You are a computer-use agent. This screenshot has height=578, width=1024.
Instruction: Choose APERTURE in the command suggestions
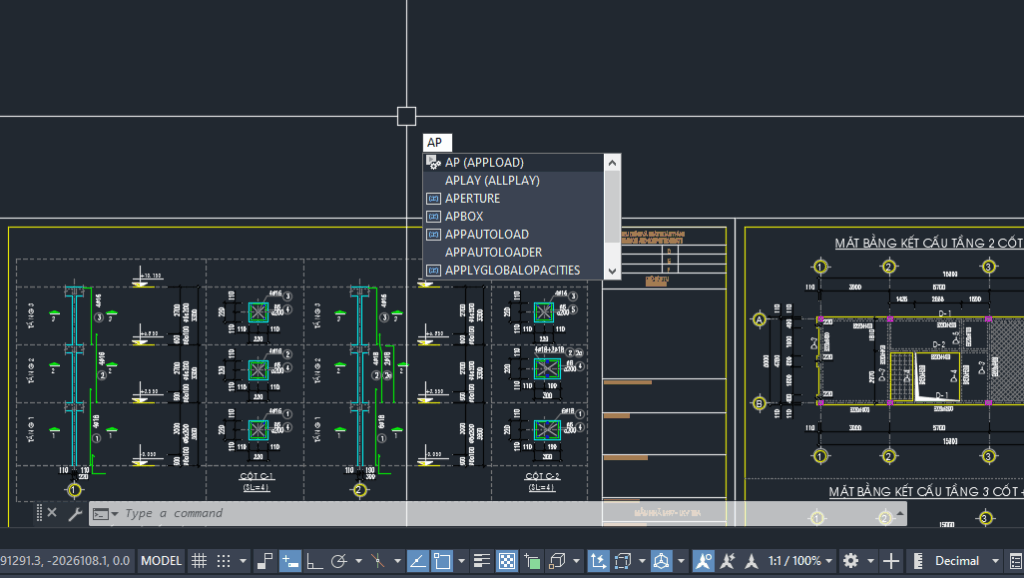click(x=473, y=198)
